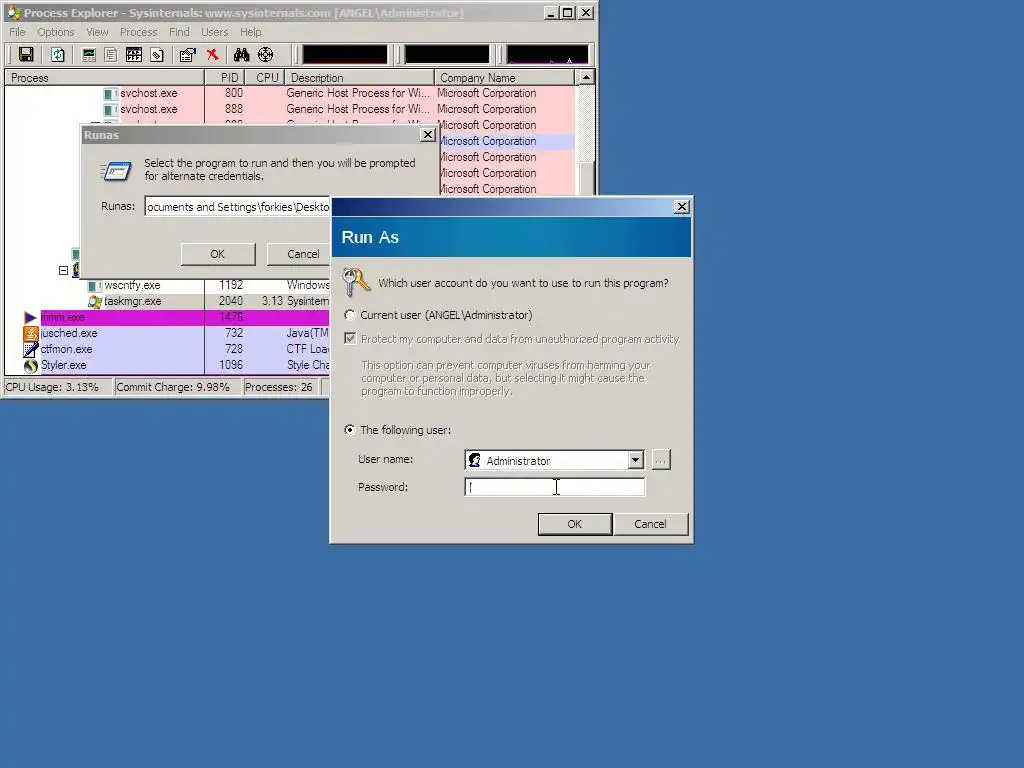The height and width of the screenshot is (768, 1024).
Task: Click Process Explorer title bar app icon
Action: (14, 13)
